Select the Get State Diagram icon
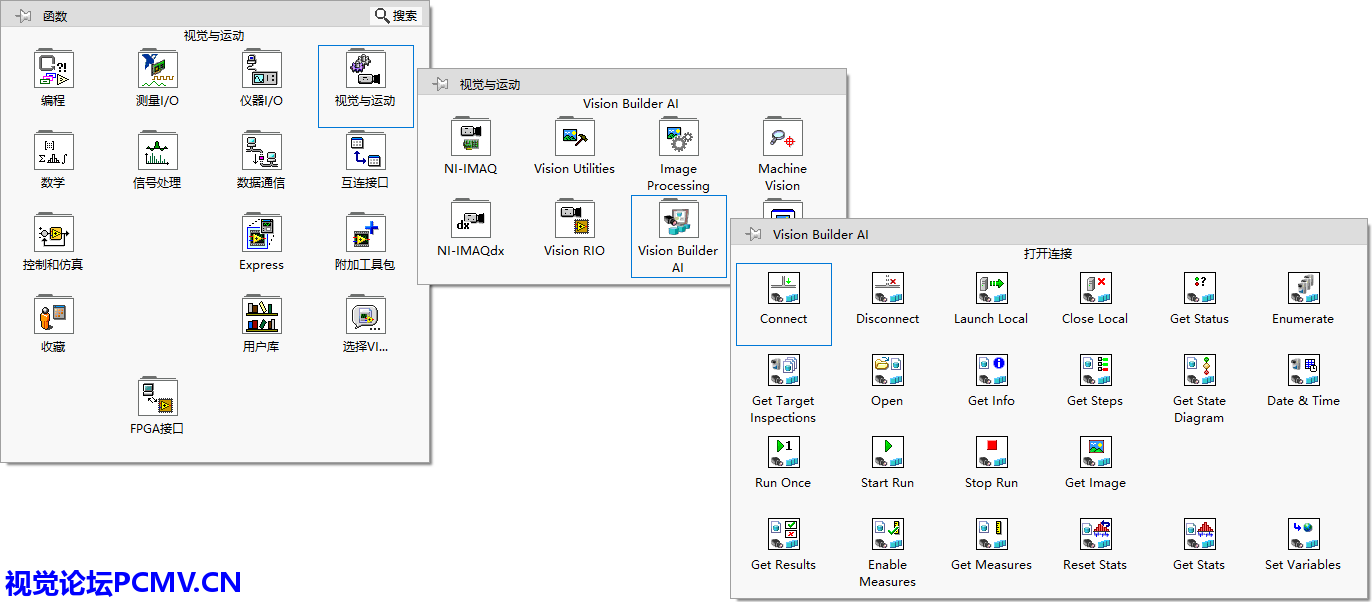 tap(1199, 371)
